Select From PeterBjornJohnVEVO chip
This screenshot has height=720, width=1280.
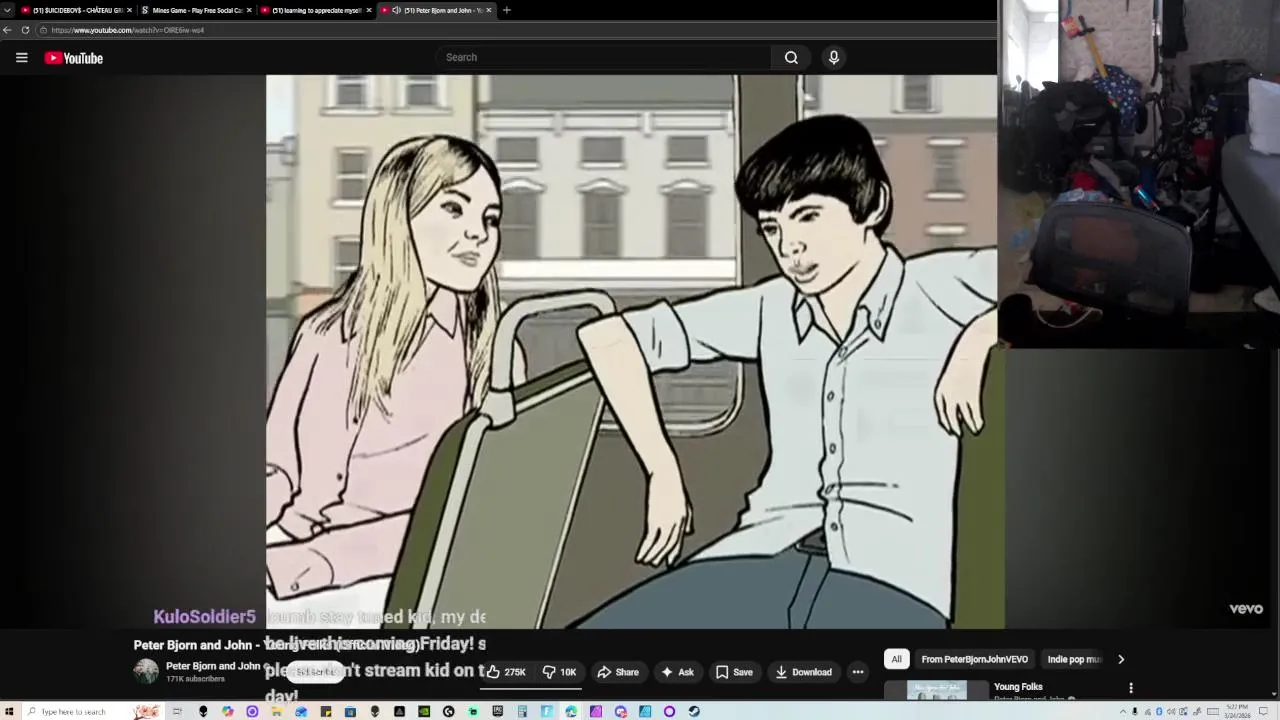tap(974, 659)
